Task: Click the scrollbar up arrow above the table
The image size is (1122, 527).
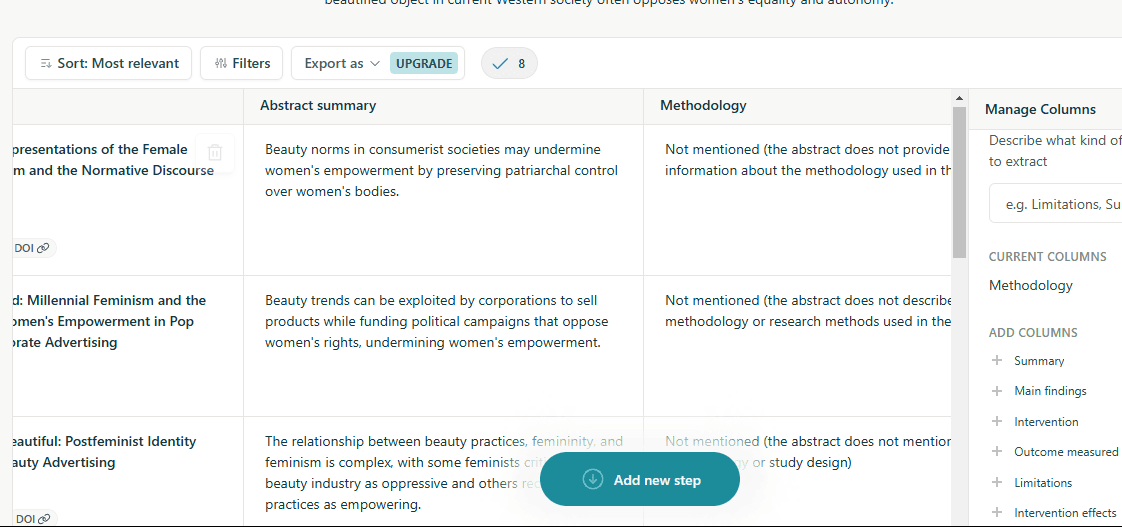Action: click(x=960, y=98)
